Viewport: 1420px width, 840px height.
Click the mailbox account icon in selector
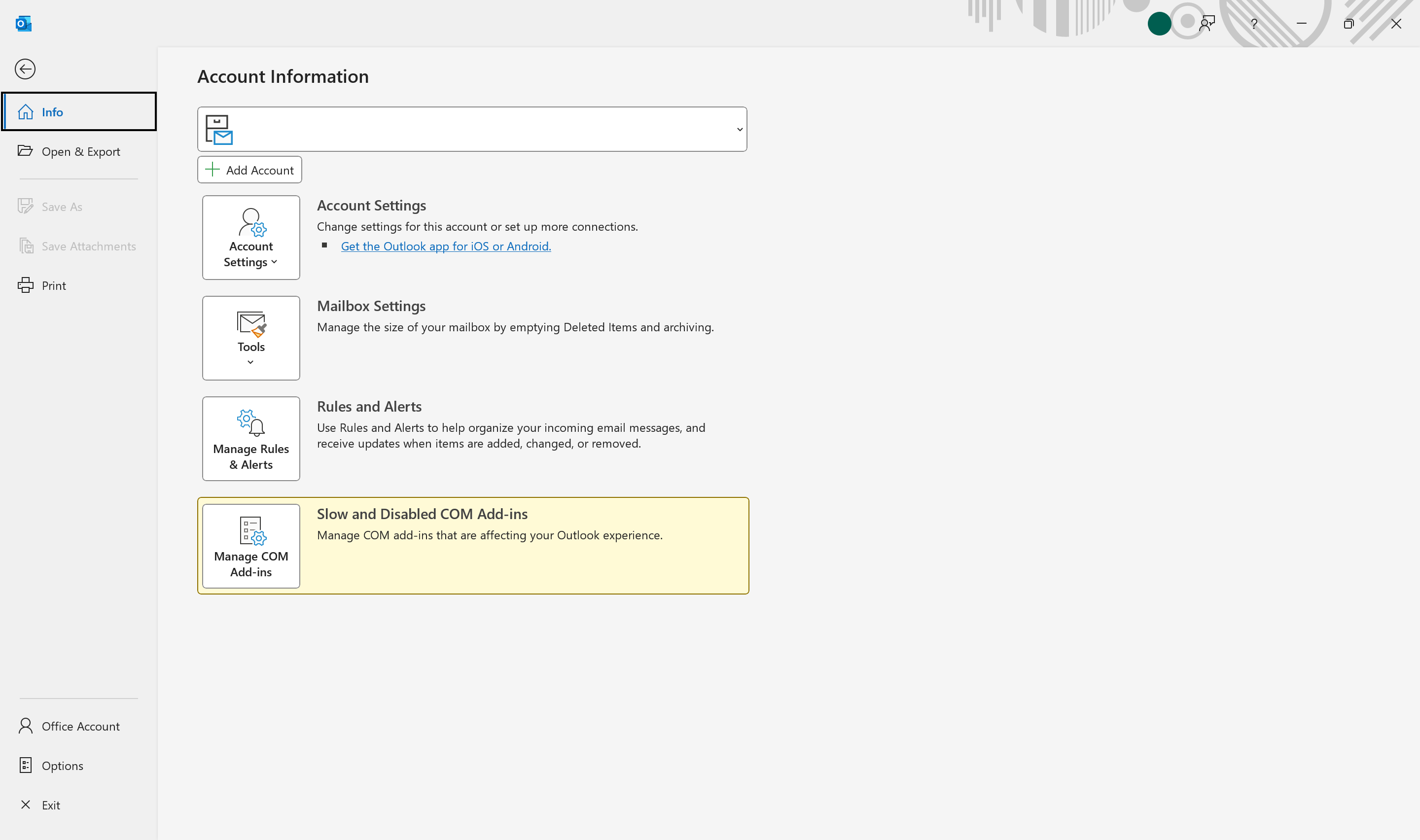point(218,130)
